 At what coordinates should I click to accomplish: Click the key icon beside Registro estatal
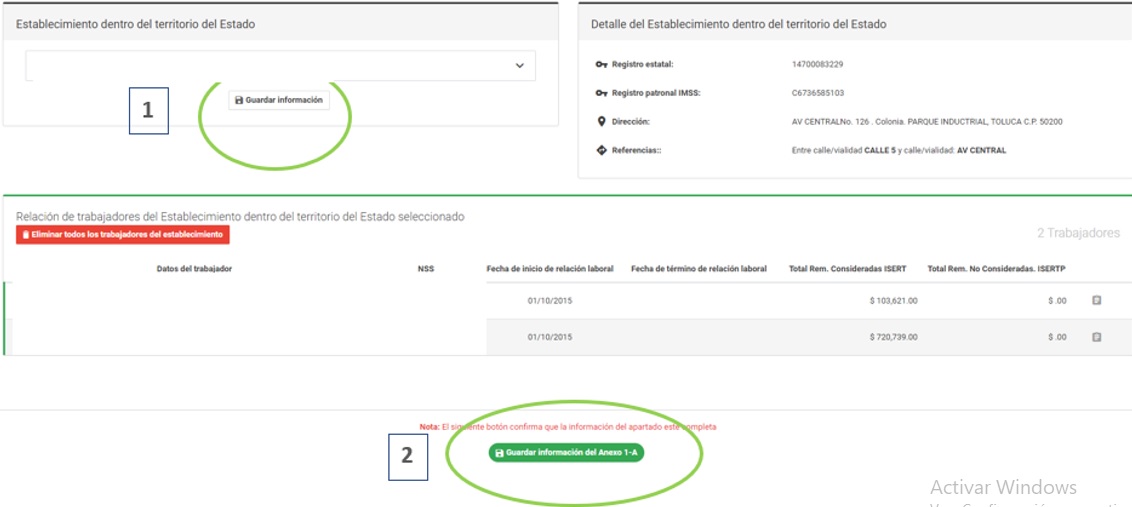601,64
